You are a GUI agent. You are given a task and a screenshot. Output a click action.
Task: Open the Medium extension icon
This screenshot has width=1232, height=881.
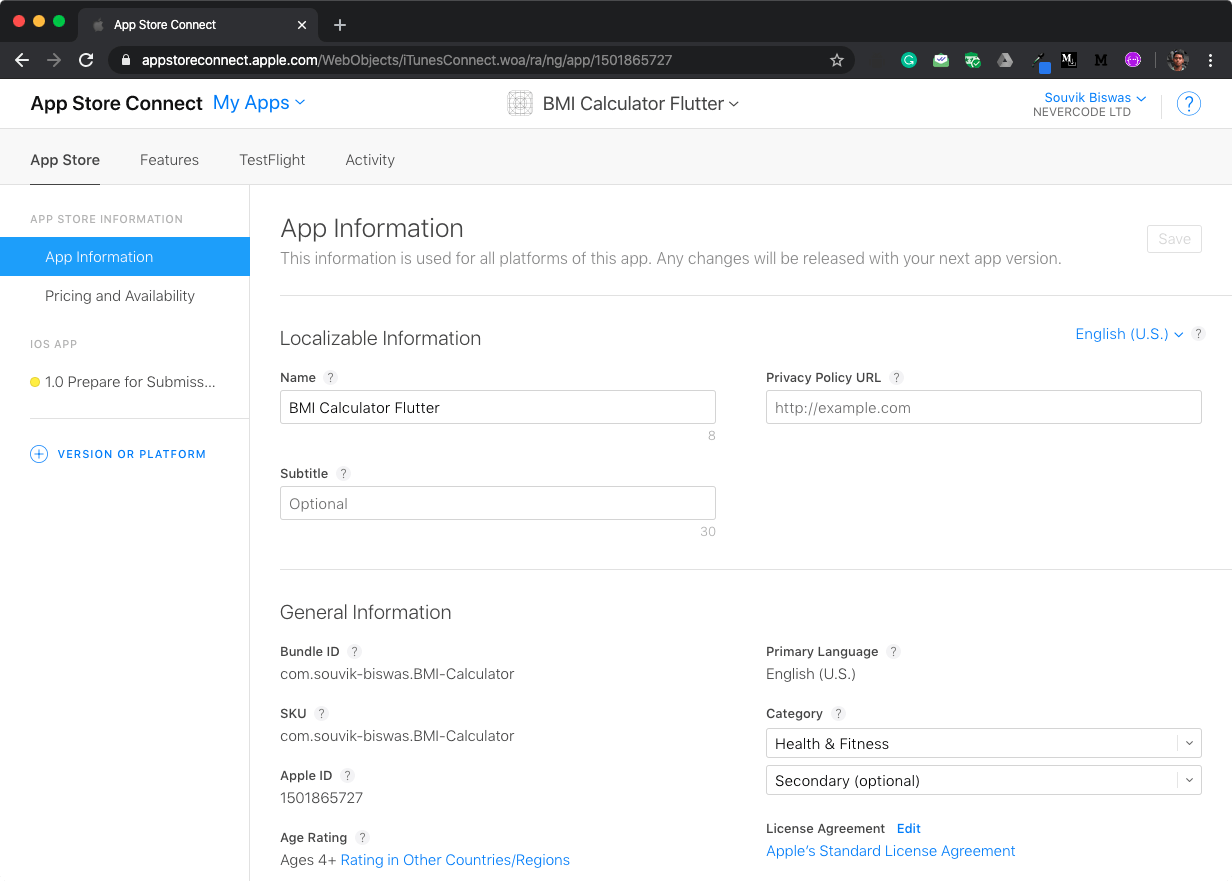click(x=1101, y=60)
